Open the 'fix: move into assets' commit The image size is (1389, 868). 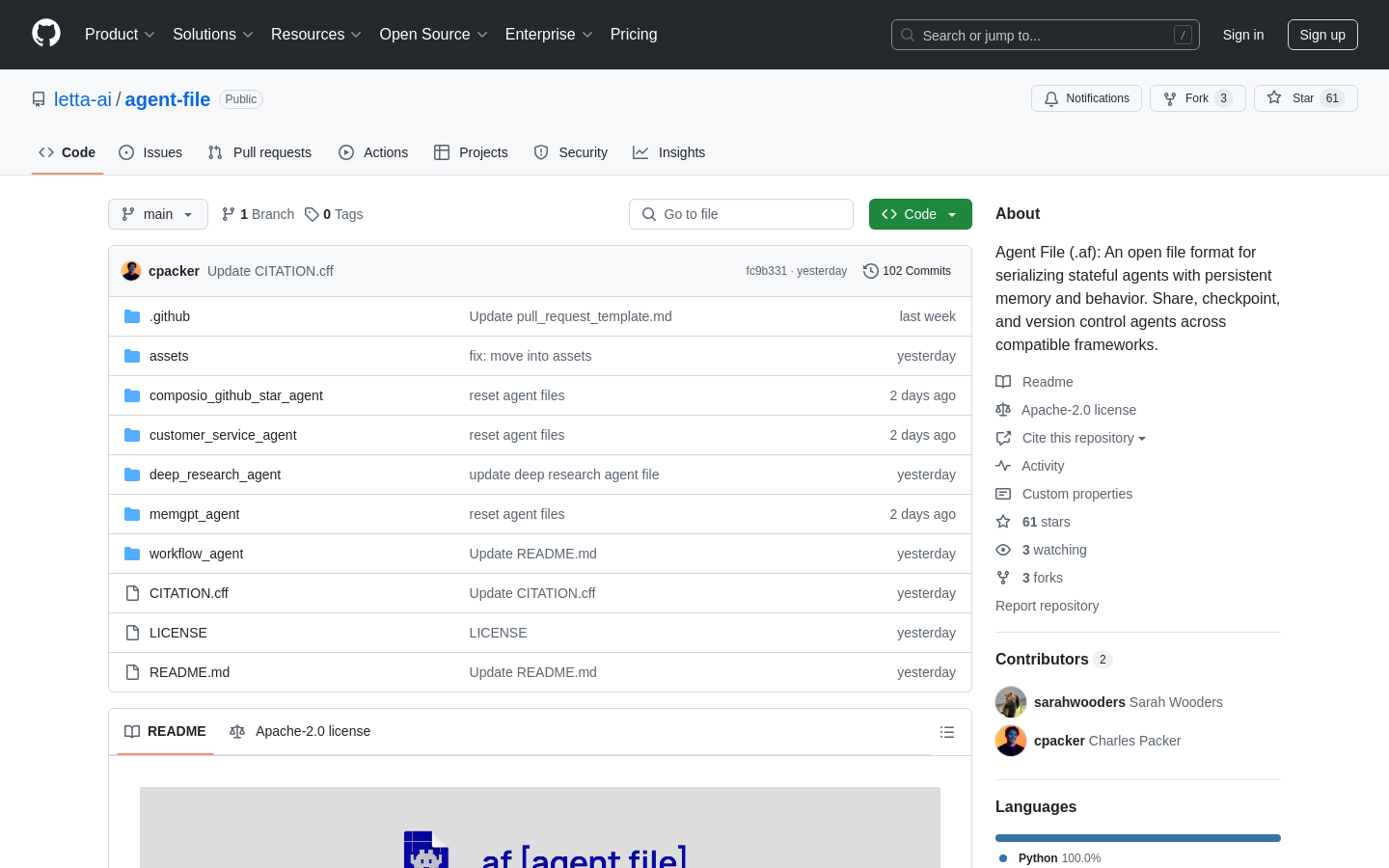[531, 356]
